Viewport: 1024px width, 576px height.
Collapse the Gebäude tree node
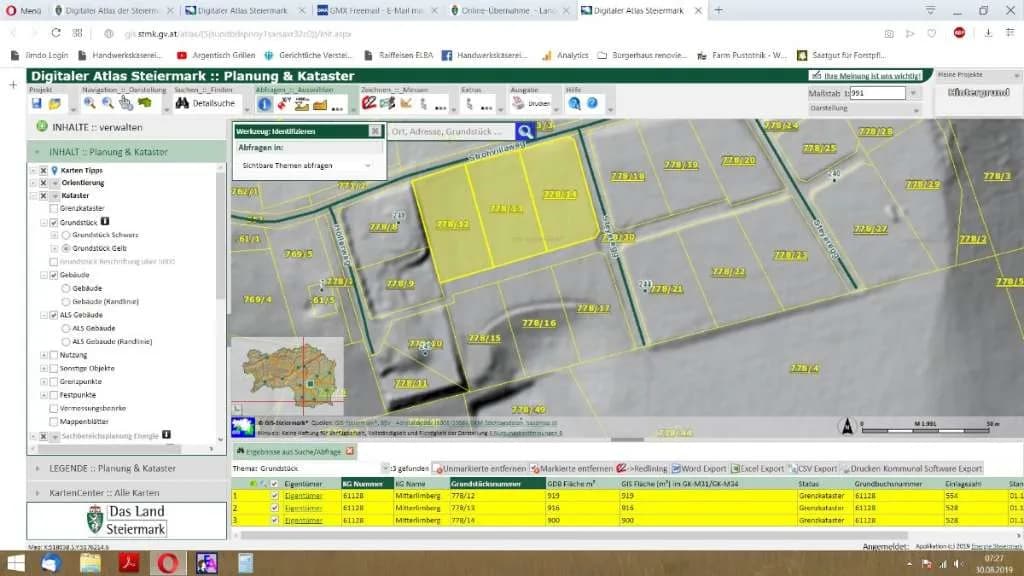44,275
